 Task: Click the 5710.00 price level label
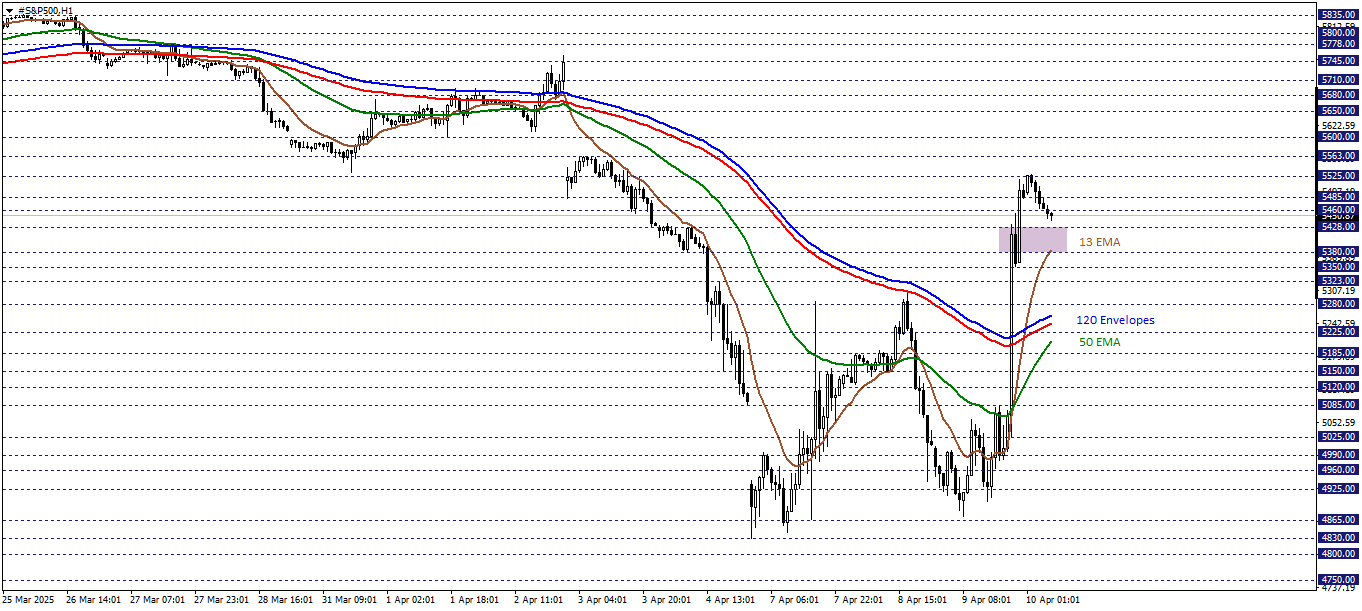coord(1338,79)
